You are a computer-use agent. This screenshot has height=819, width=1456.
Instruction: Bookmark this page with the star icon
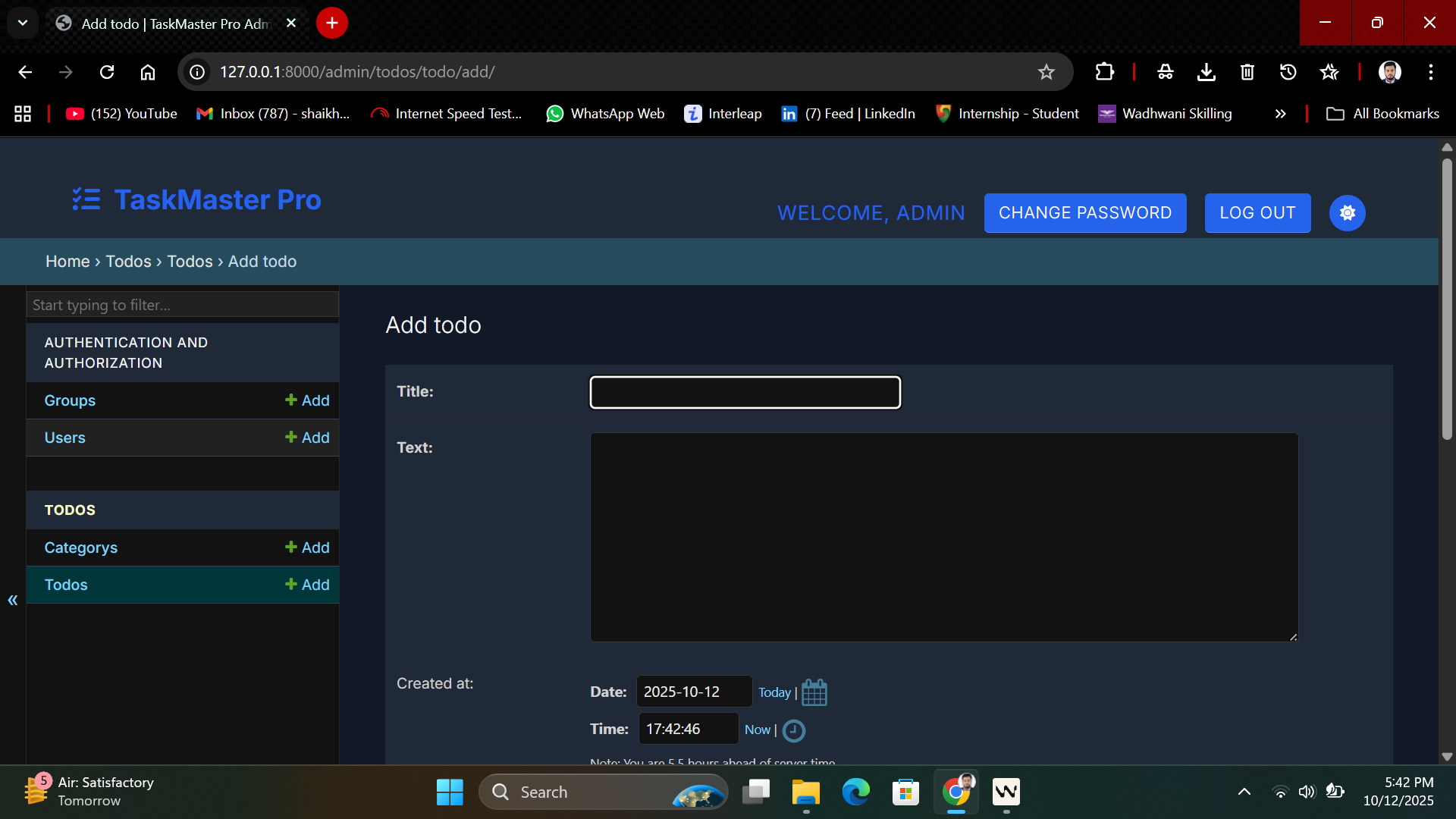click(1046, 72)
